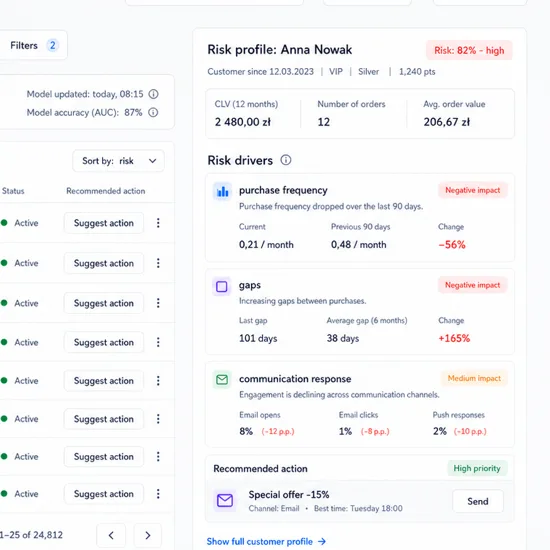Click the 101 days last gap value
Viewport: 550px width, 550px height.
[258, 338]
